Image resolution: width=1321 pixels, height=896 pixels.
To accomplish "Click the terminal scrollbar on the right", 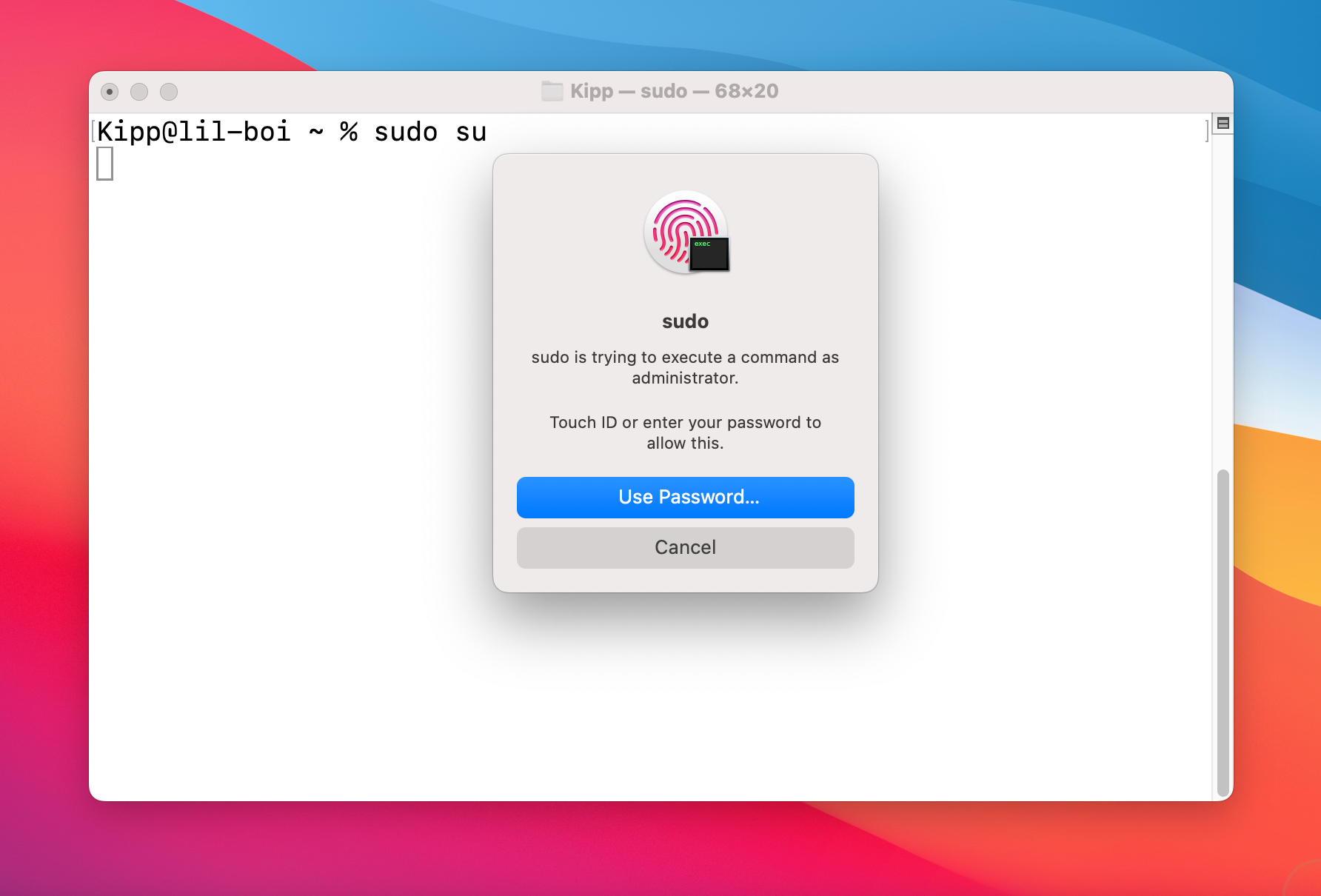I will (x=1221, y=629).
